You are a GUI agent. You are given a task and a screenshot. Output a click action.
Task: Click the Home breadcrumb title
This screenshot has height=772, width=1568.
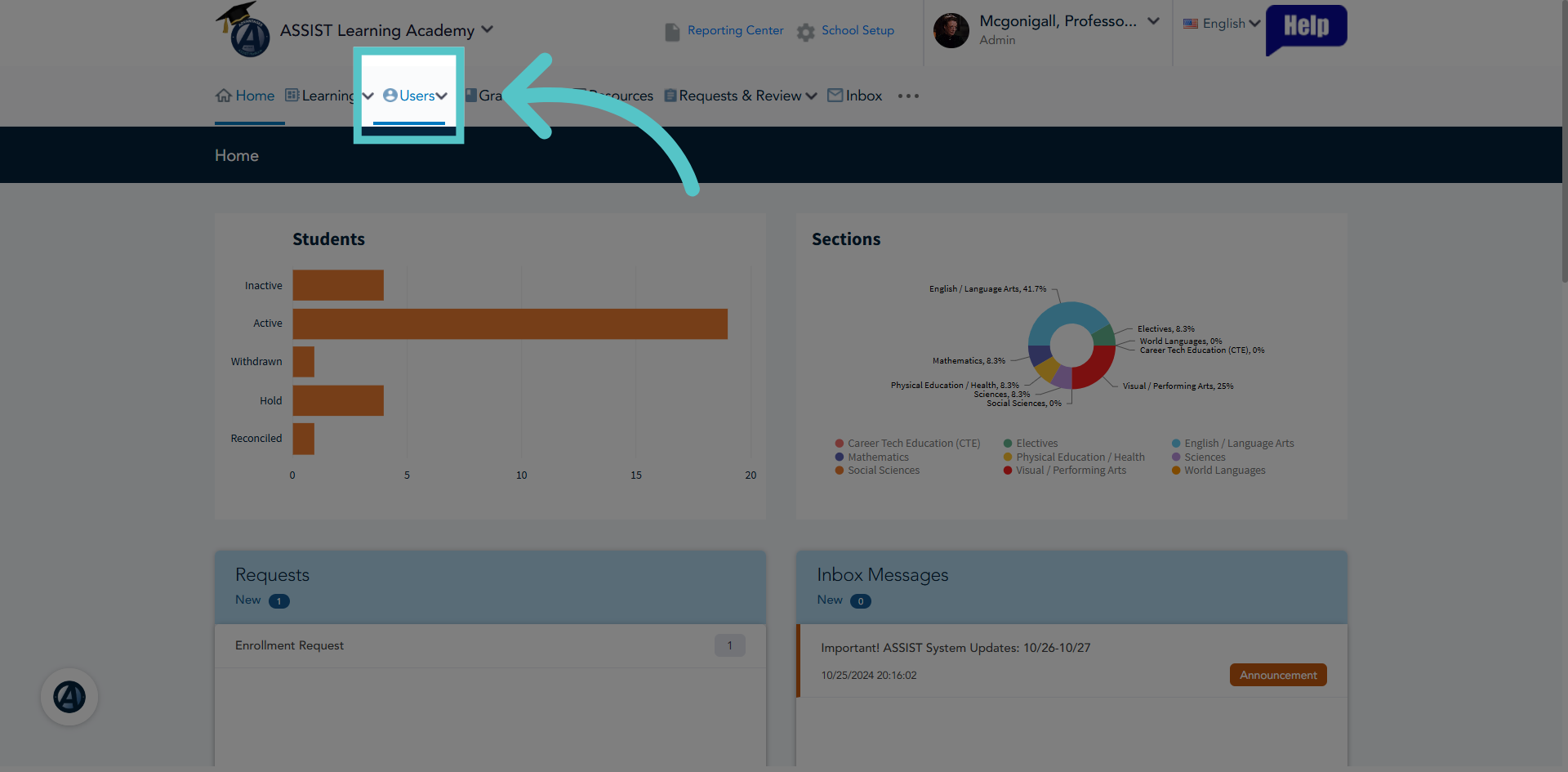[237, 155]
